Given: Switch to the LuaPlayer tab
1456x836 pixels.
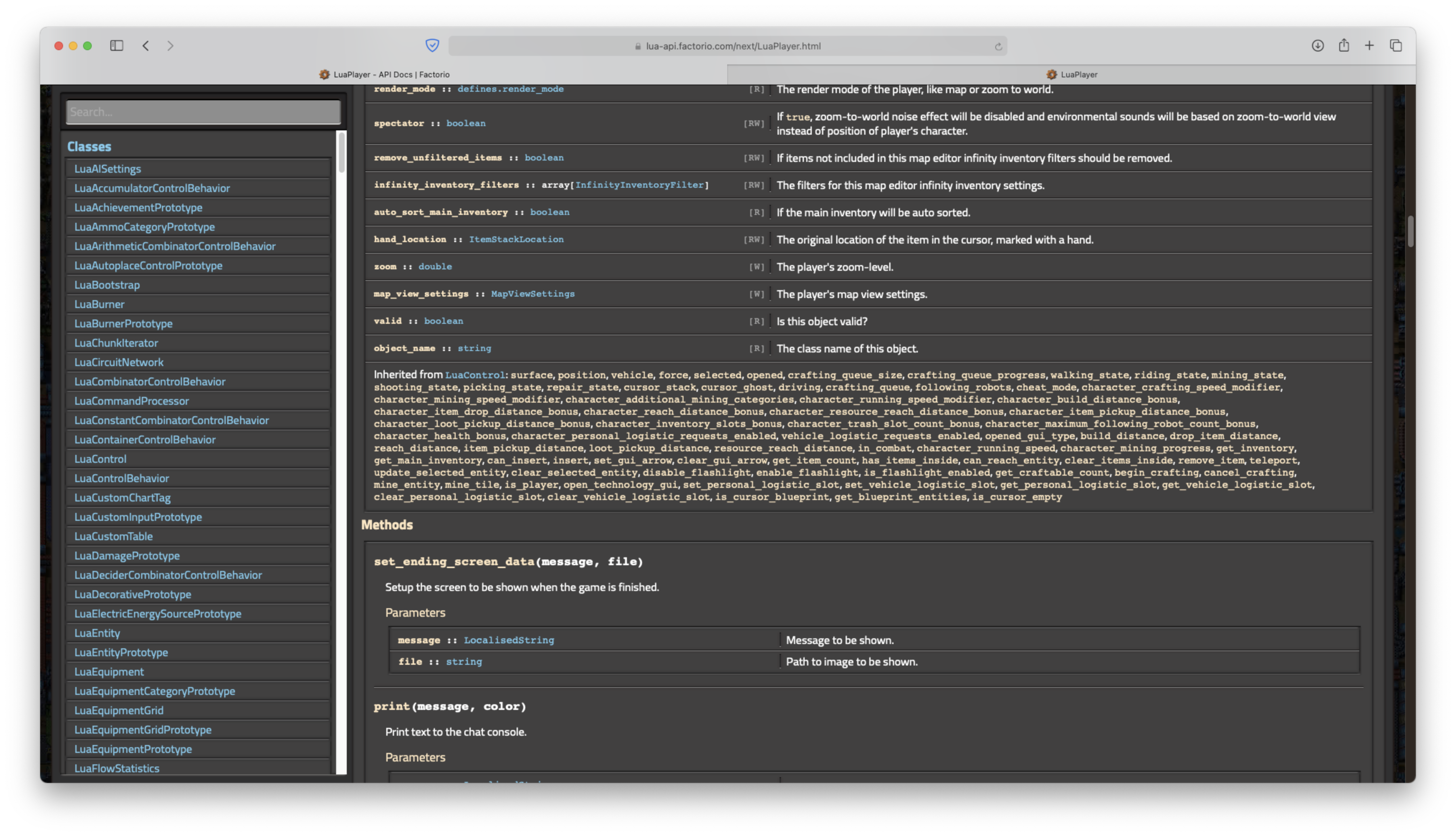Looking at the screenshot, I should click(1071, 75).
